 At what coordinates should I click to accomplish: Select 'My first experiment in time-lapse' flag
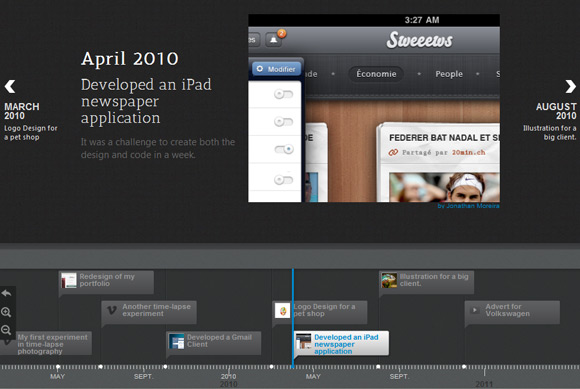pos(46,344)
